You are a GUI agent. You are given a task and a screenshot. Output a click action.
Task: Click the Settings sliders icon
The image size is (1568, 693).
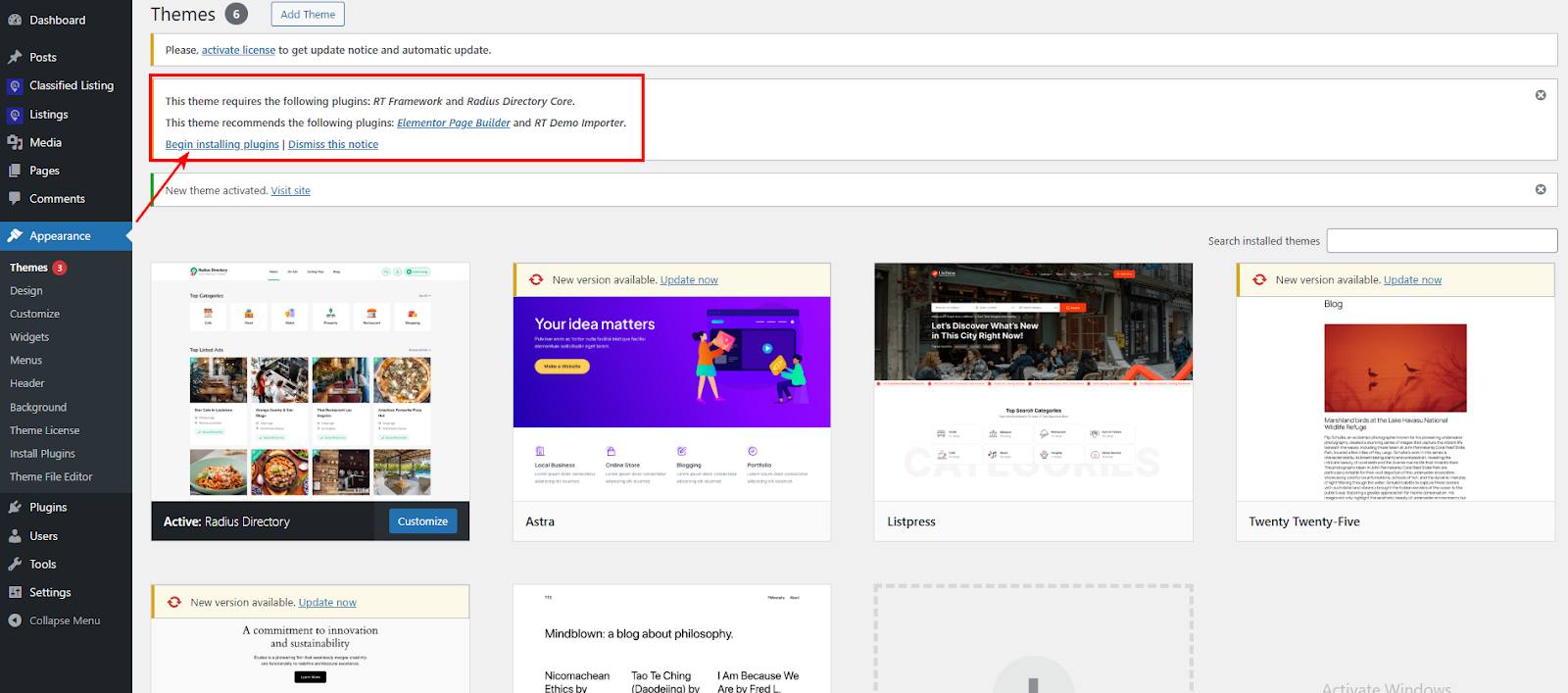point(15,593)
